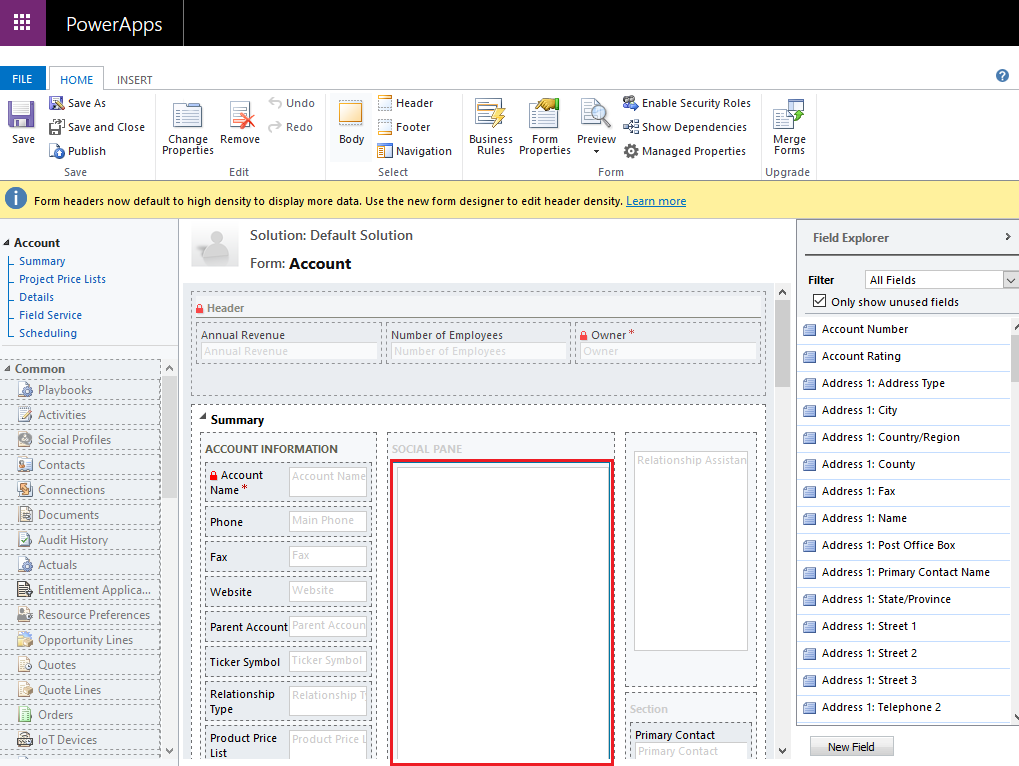Go to Field Service section link
This screenshot has height=766, width=1019.
(51, 315)
